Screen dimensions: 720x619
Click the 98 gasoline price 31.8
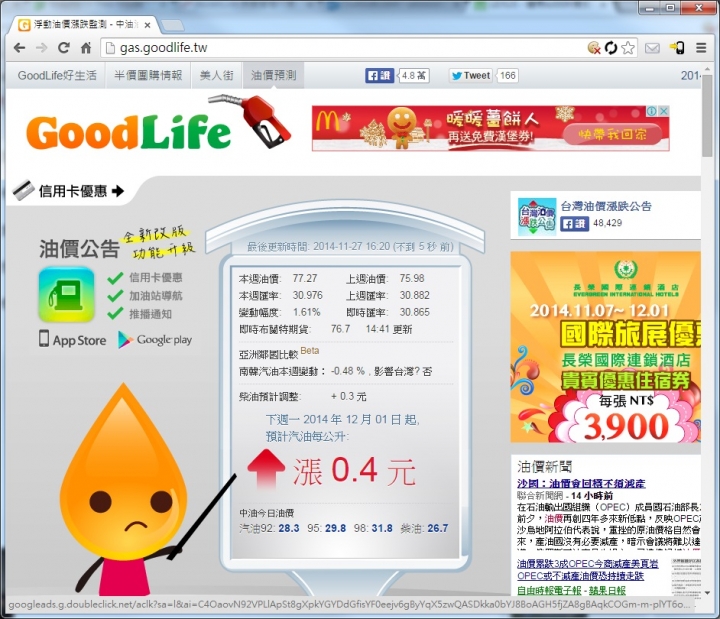point(382,529)
